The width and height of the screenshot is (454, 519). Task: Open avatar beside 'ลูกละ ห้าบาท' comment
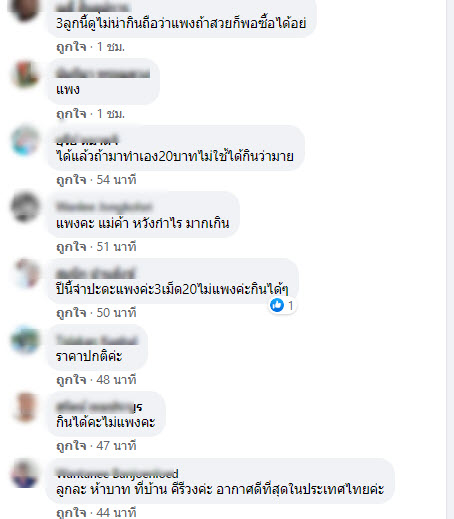pos(25,473)
